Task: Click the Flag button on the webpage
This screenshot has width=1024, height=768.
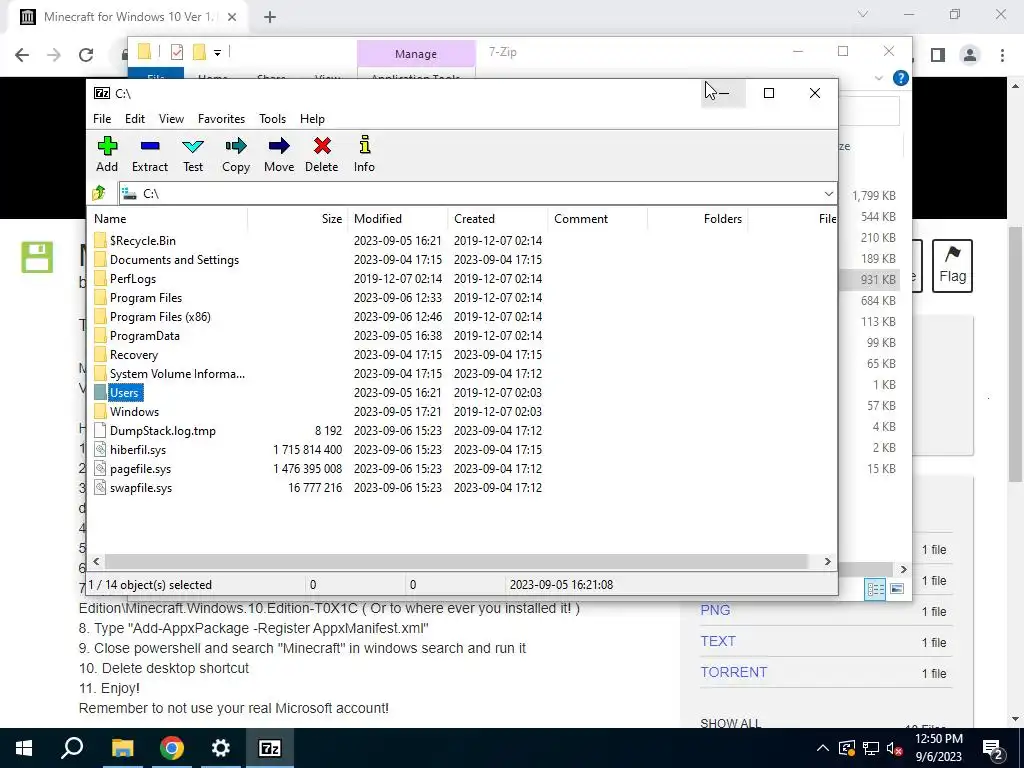Action: 952,266
